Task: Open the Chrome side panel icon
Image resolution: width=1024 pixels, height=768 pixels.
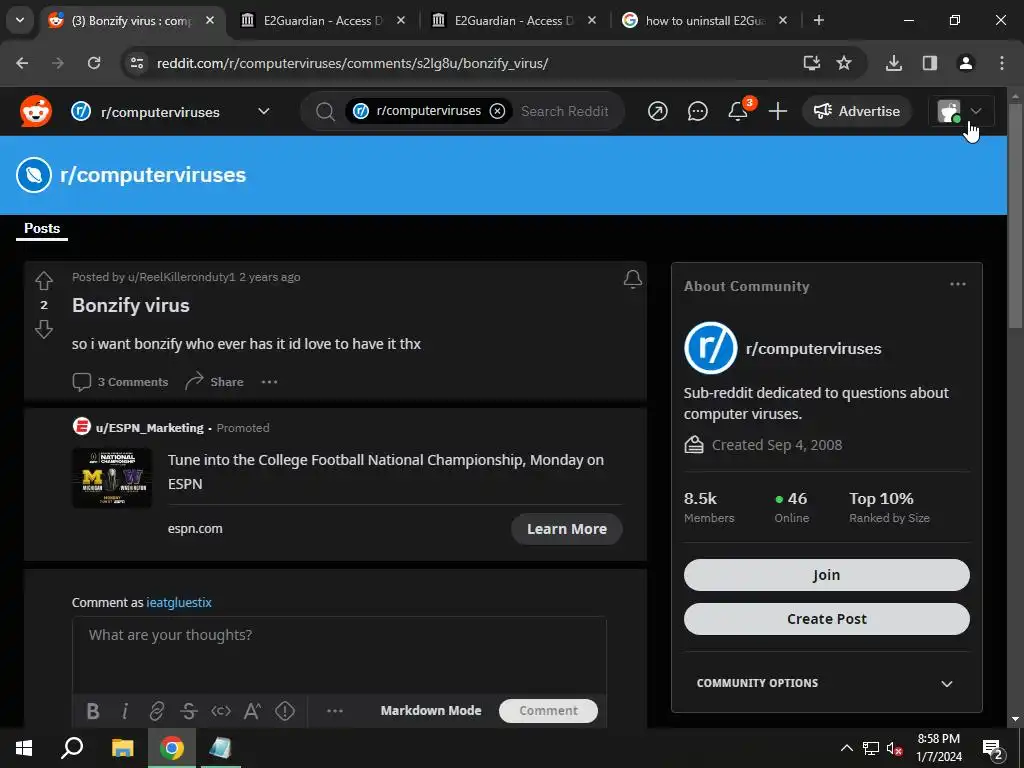Action: click(x=929, y=63)
